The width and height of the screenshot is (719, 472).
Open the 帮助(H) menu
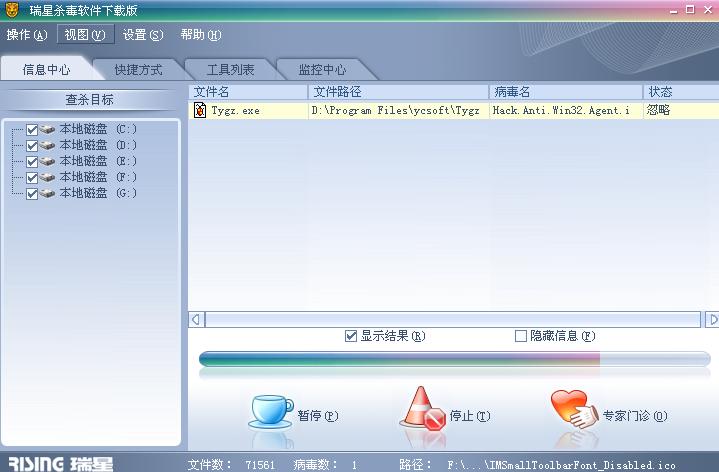201,35
